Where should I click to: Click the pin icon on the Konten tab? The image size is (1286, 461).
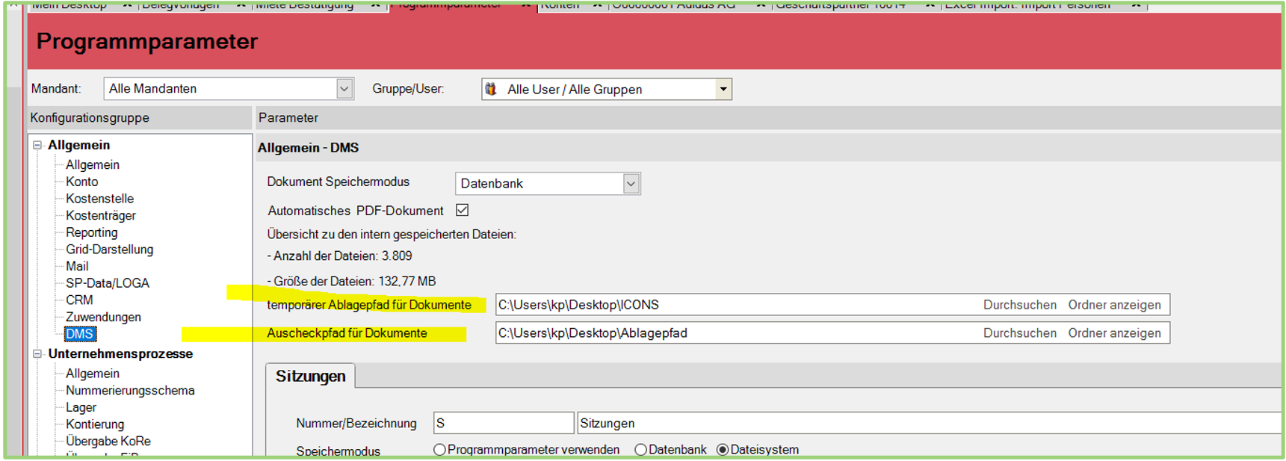(597, 5)
